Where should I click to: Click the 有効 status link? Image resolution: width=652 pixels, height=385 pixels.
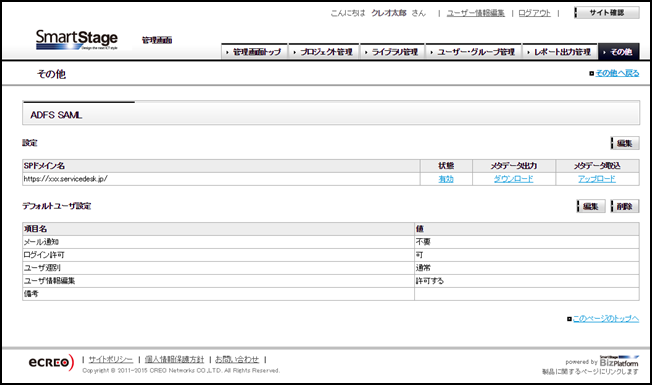pyautogui.click(x=446, y=179)
